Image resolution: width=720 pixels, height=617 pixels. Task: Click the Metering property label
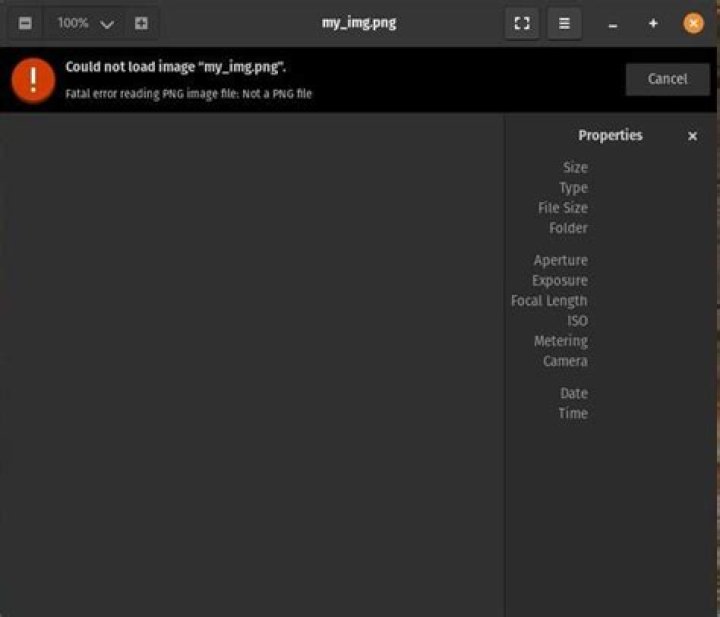[x=561, y=341]
